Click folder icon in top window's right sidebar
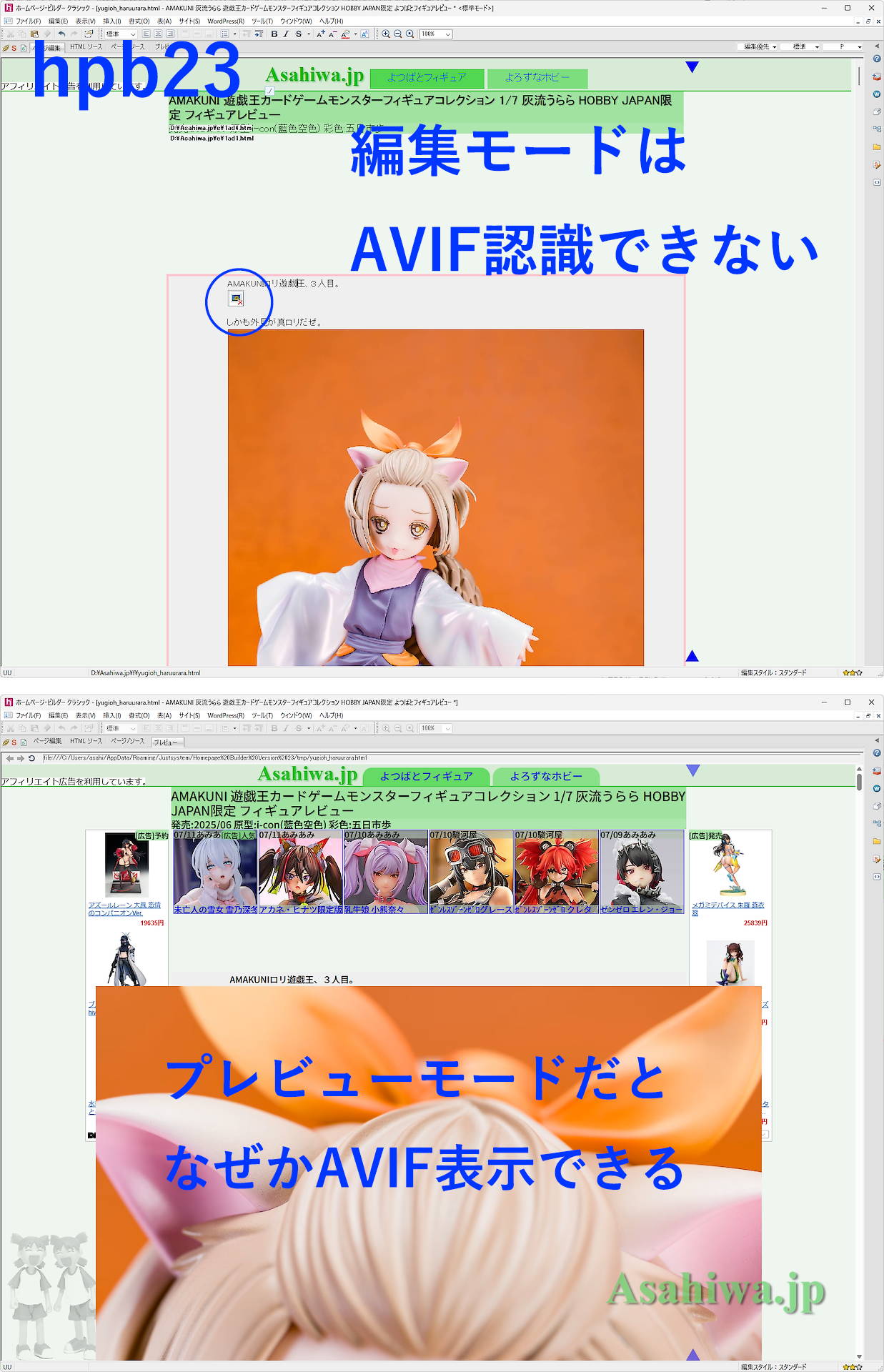The height and width of the screenshot is (1372, 884). coord(877,147)
